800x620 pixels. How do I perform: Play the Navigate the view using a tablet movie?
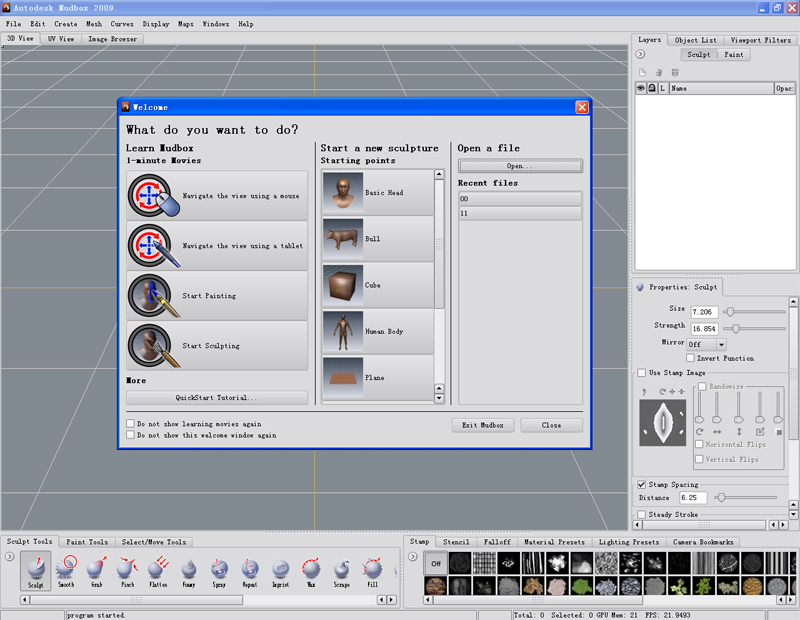pos(217,245)
